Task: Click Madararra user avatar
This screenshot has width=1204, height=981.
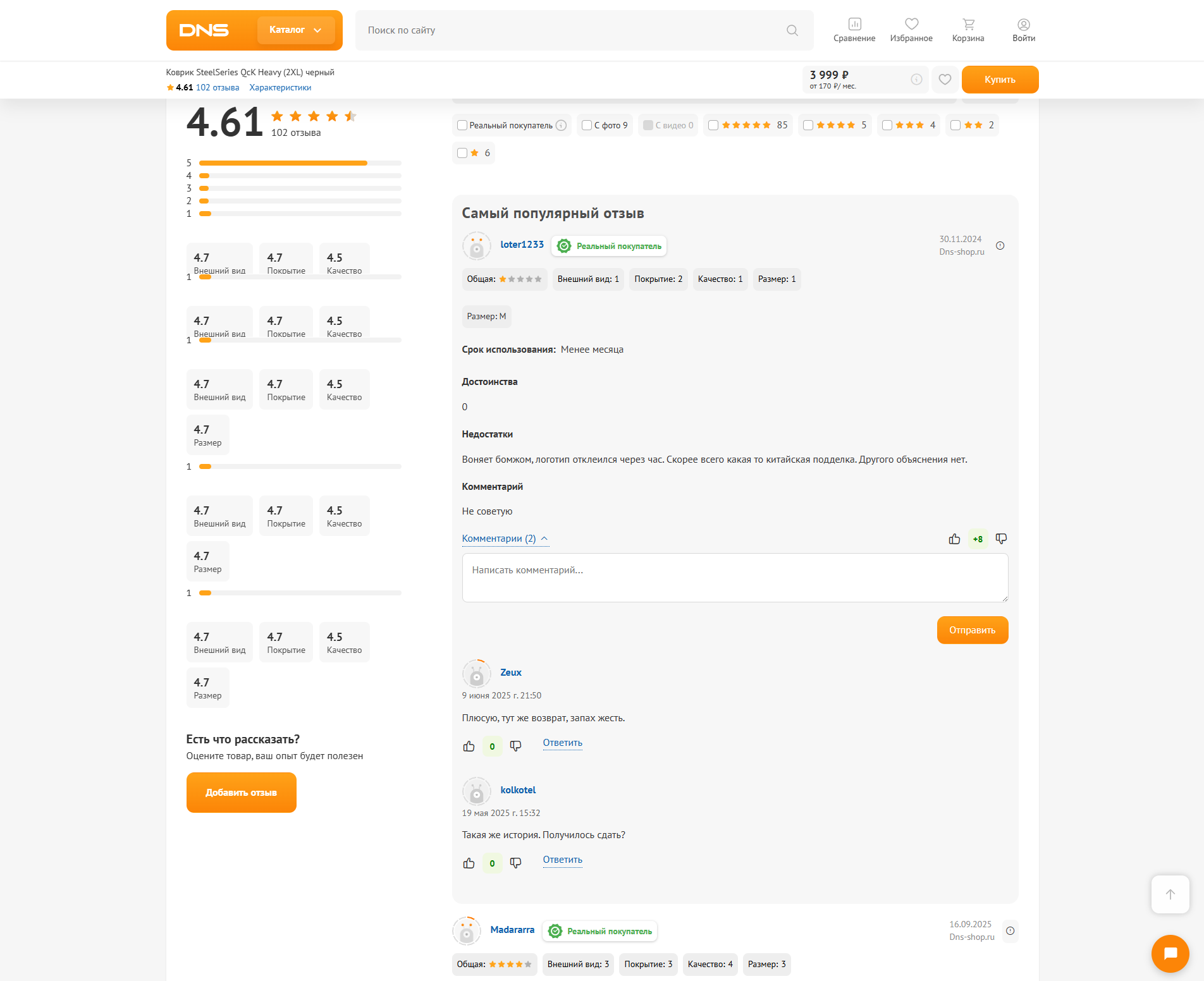Action: (x=467, y=931)
